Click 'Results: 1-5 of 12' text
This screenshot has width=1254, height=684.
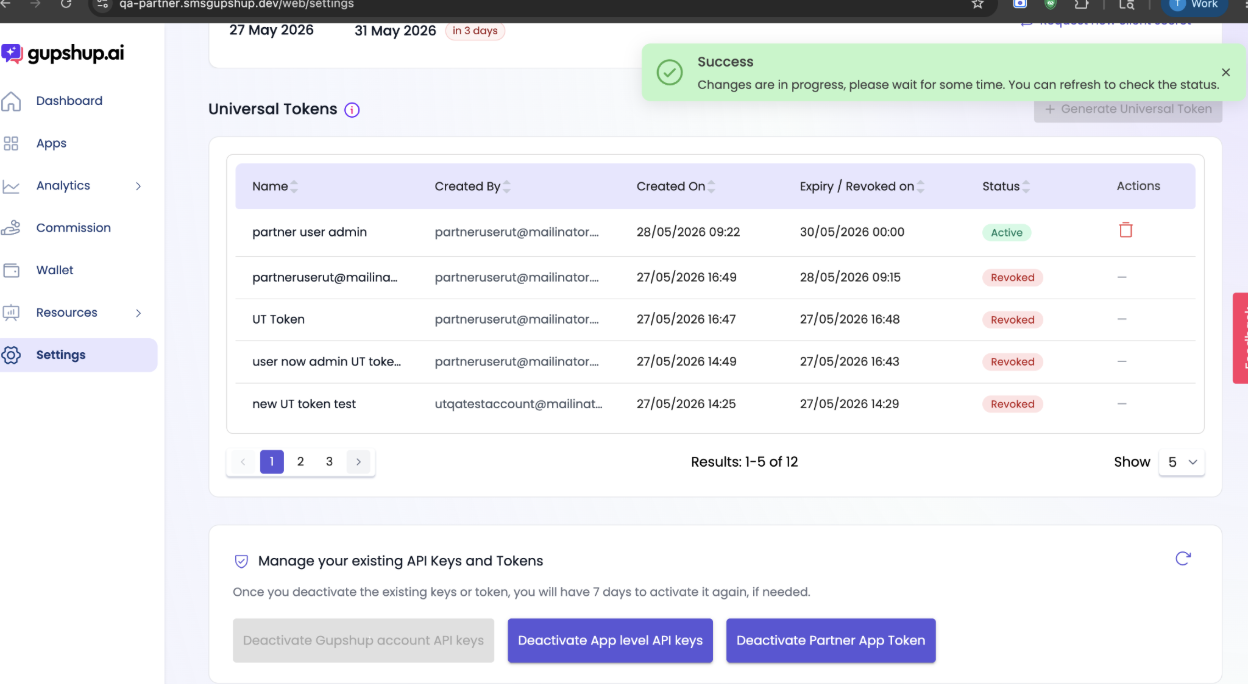tap(744, 462)
